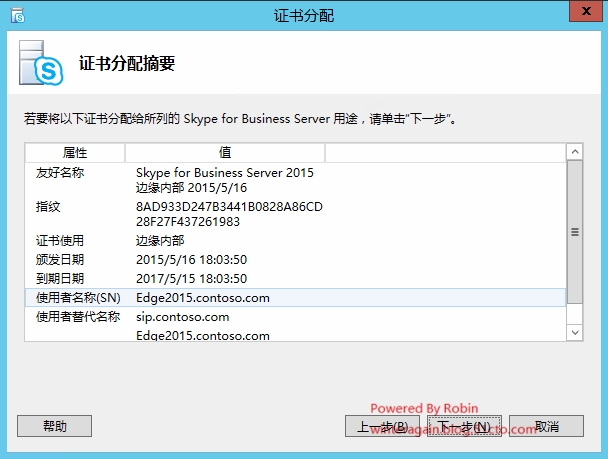The width and height of the screenshot is (608, 459).
Task: Select the 到期日期 row
Action: pyautogui.click(x=295, y=278)
